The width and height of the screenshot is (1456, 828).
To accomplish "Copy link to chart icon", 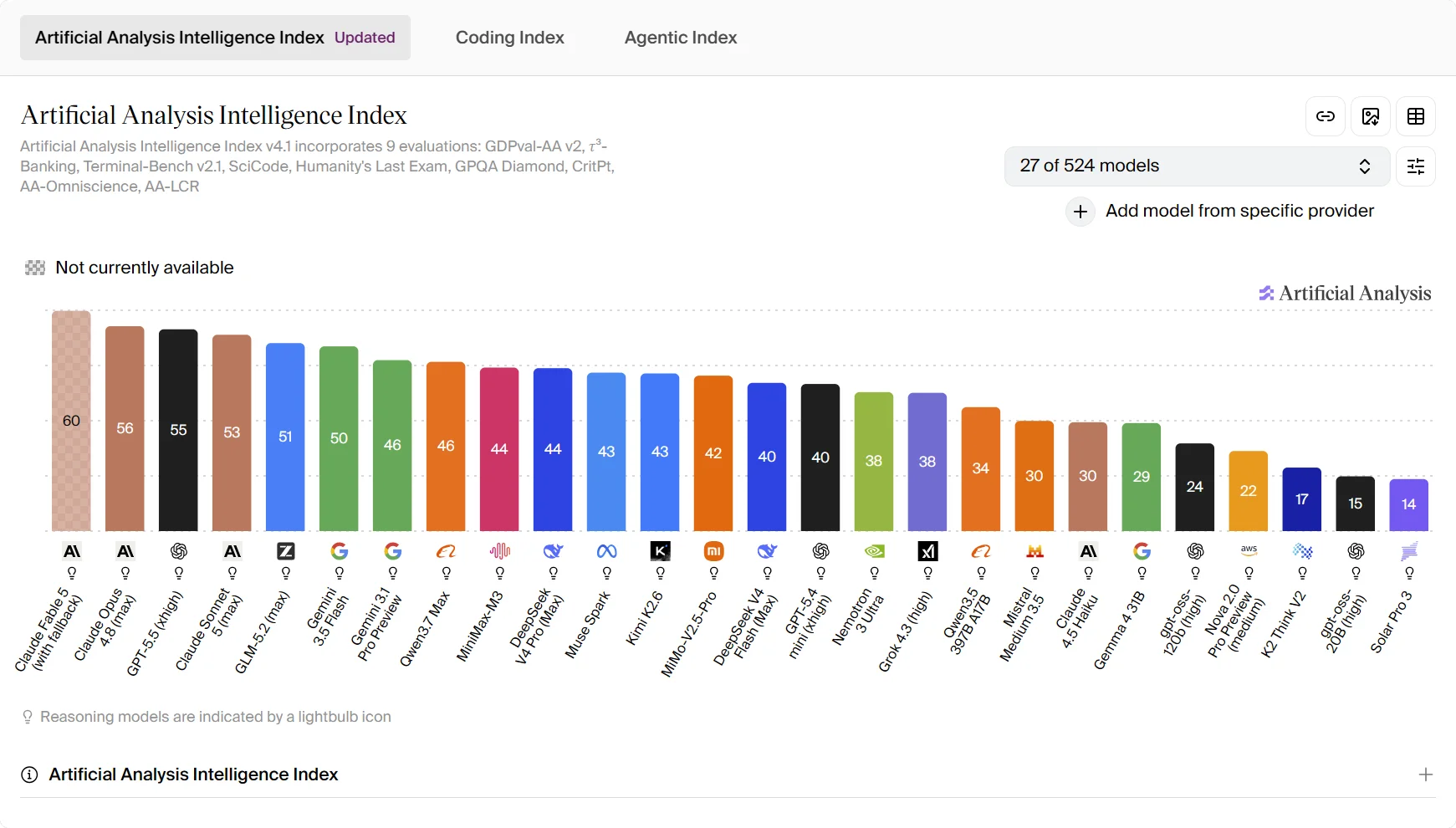I will point(1326,116).
